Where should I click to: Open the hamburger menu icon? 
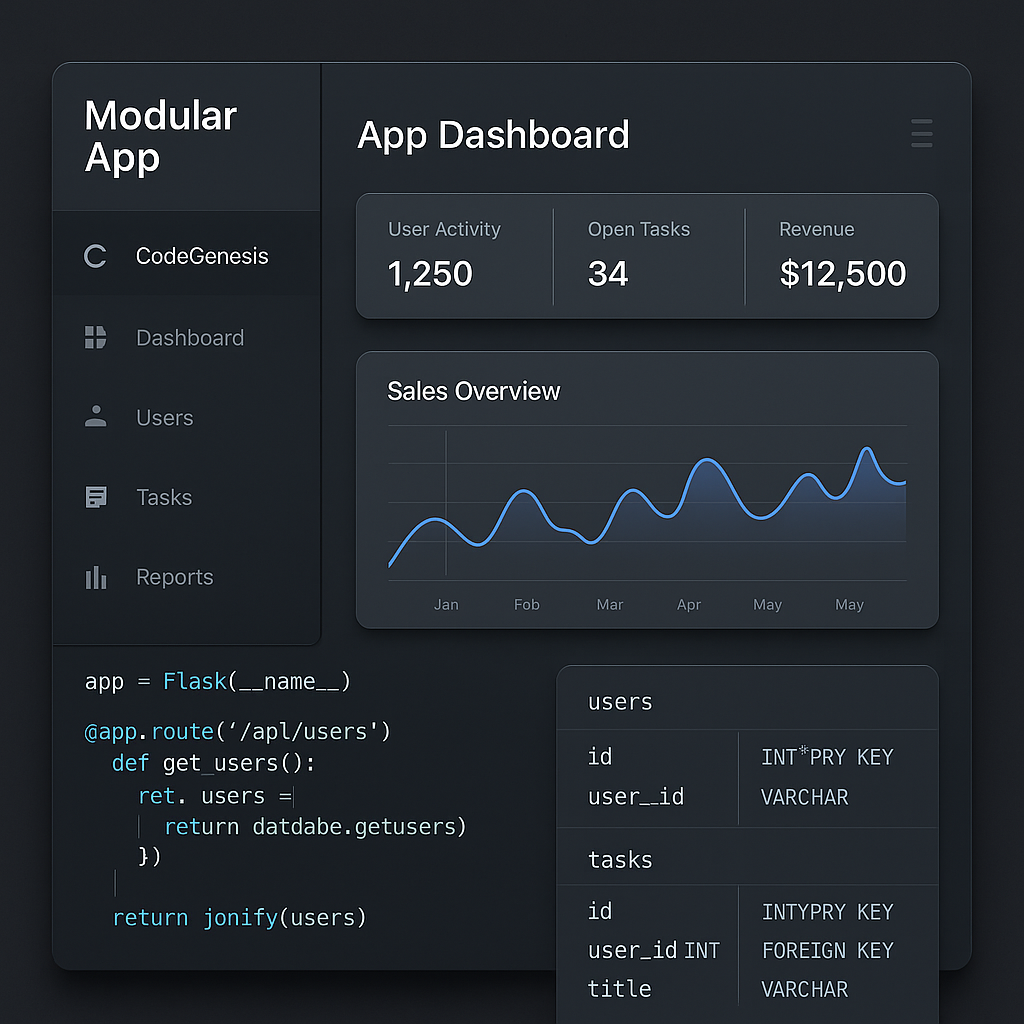[x=921, y=133]
